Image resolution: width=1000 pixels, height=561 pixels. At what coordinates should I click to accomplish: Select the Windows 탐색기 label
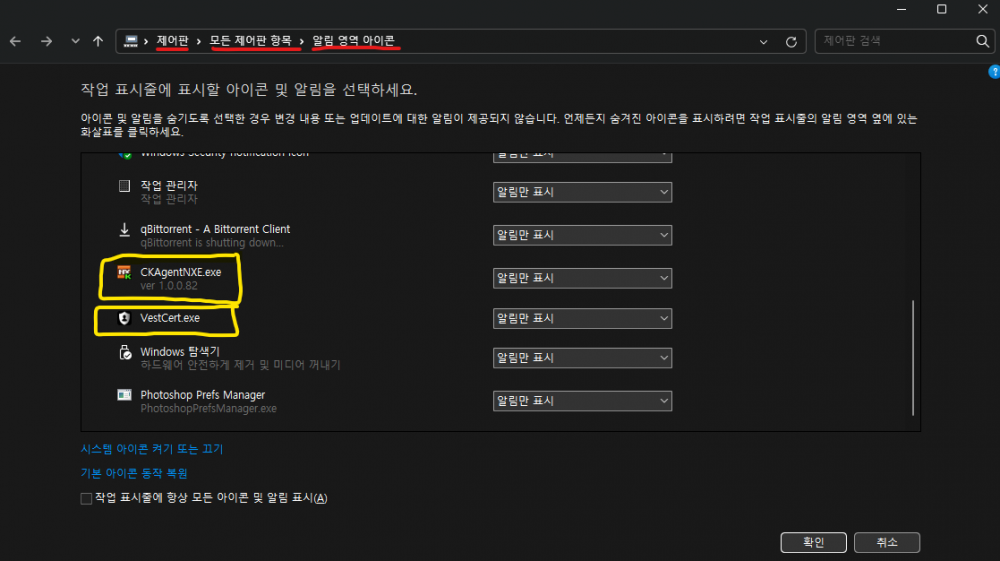tap(180, 352)
